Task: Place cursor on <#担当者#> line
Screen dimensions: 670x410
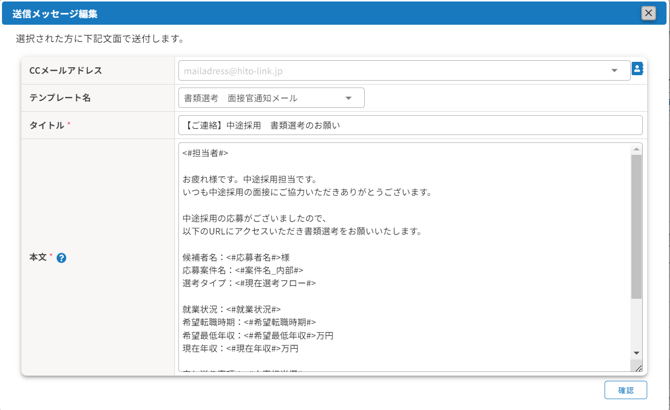Action: point(206,153)
